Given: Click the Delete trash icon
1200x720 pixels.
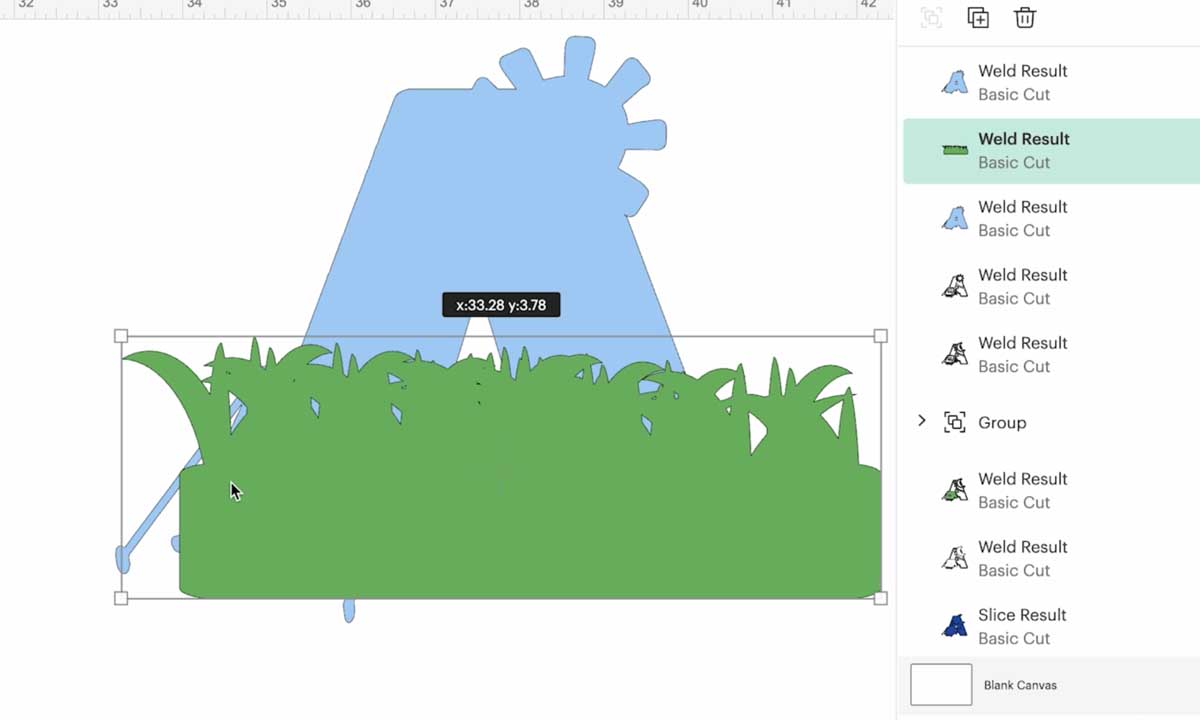Looking at the screenshot, I should pyautogui.click(x=1024, y=17).
